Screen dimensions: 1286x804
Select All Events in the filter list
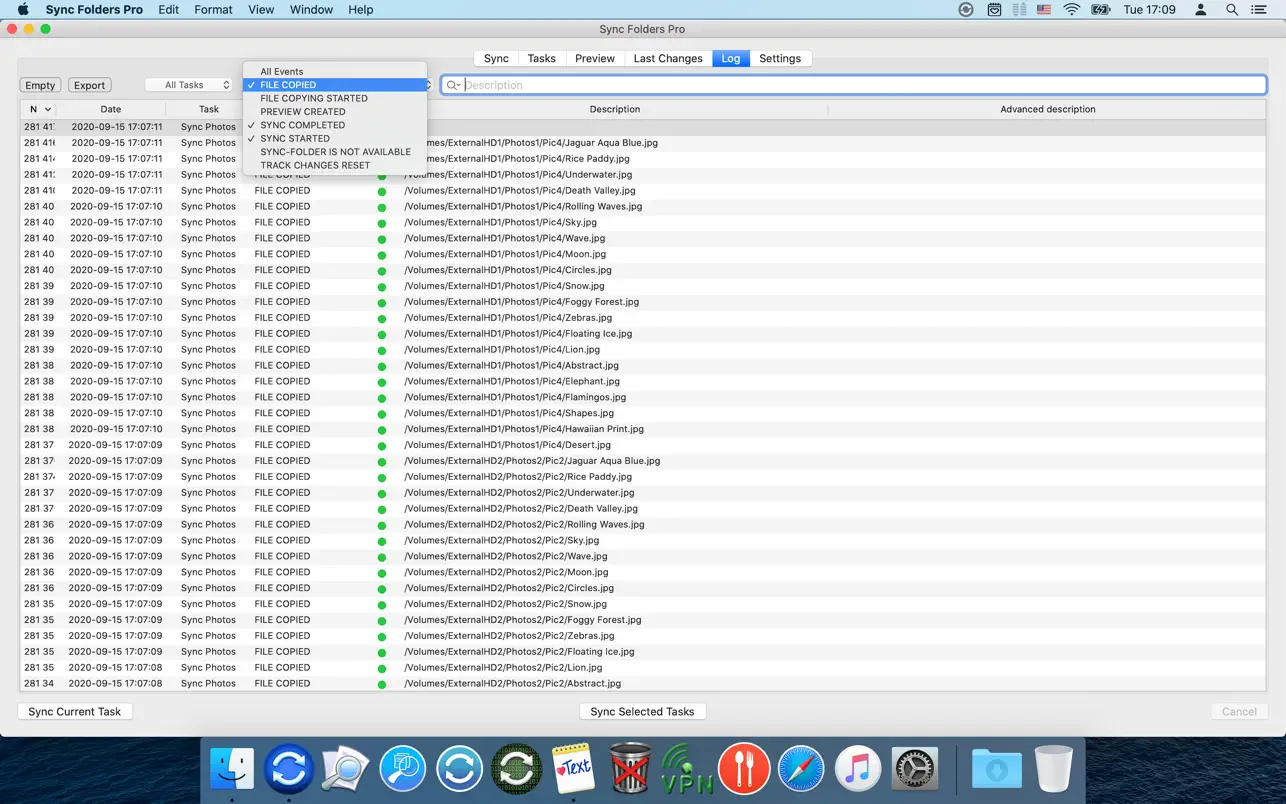[x=282, y=72]
